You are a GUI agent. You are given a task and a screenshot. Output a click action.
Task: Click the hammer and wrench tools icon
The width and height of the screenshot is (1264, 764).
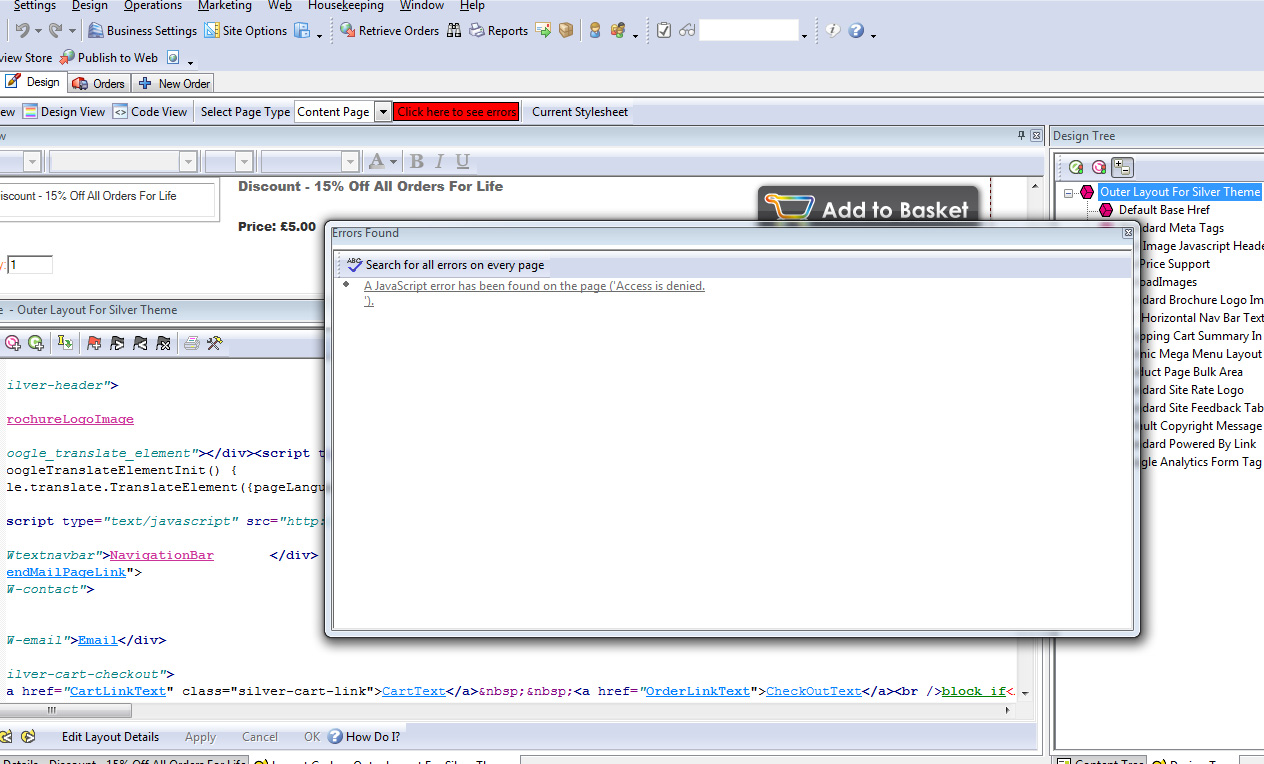(x=214, y=343)
